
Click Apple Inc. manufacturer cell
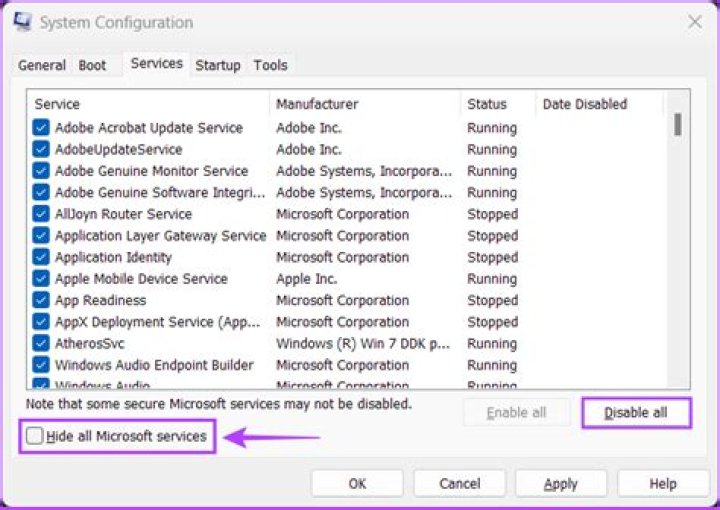(x=307, y=279)
